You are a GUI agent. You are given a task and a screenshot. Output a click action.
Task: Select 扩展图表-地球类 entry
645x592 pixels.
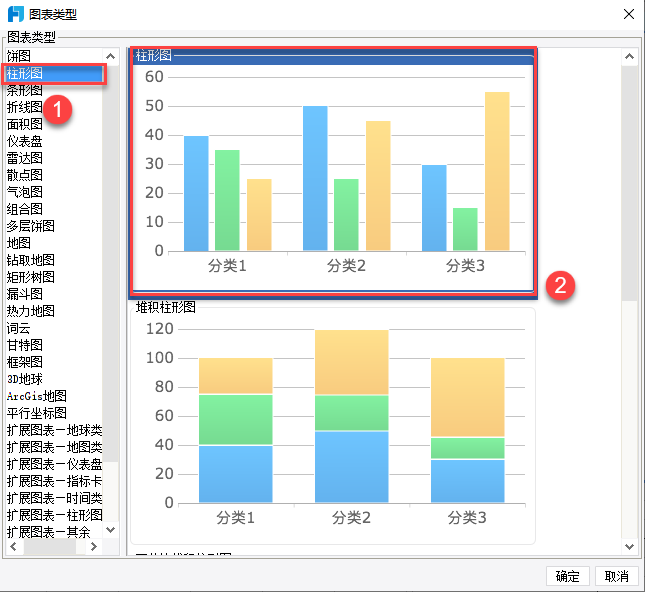click(x=53, y=430)
